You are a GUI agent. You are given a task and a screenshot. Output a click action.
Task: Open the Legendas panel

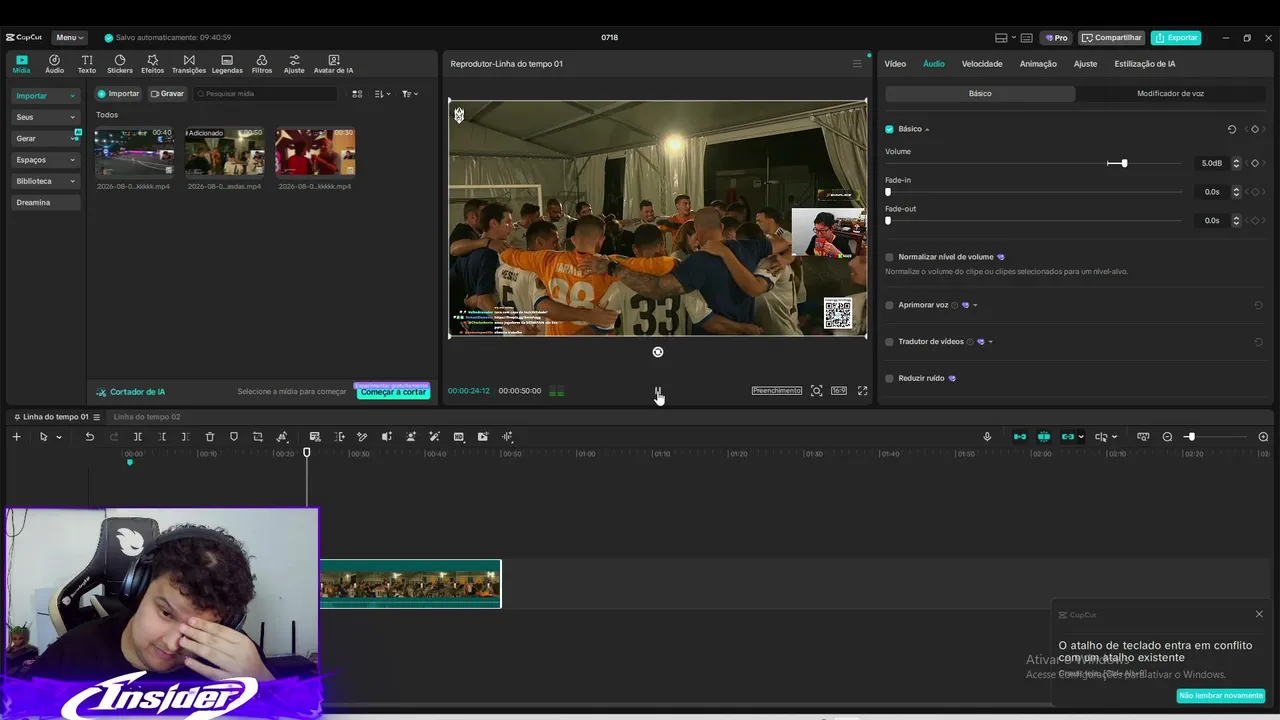(227, 64)
